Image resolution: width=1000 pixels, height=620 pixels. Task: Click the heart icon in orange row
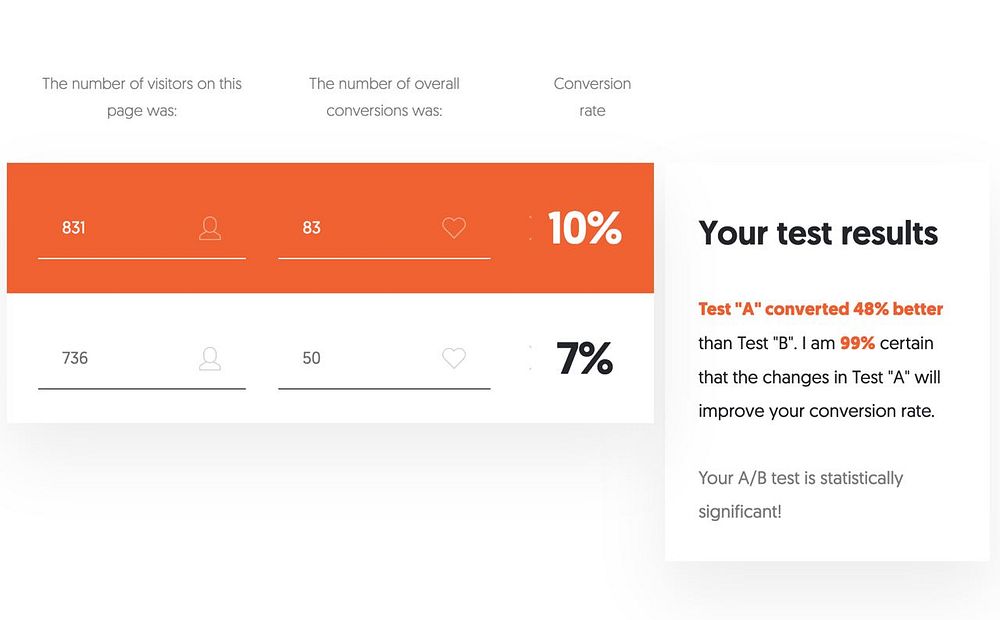(454, 228)
